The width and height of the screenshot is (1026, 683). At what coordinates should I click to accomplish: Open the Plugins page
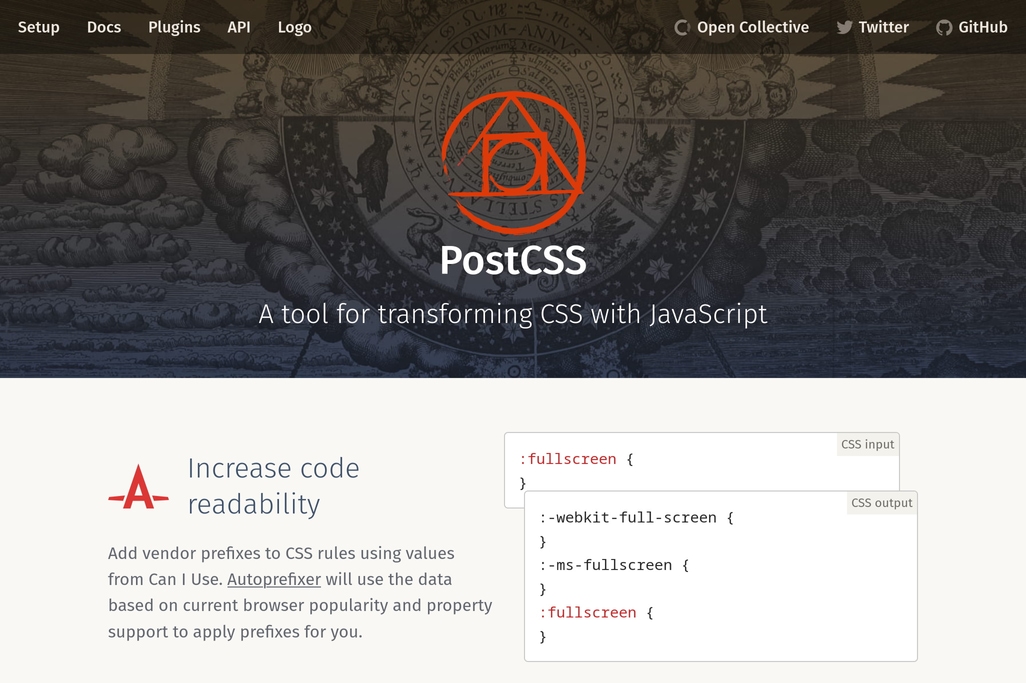tap(174, 27)
